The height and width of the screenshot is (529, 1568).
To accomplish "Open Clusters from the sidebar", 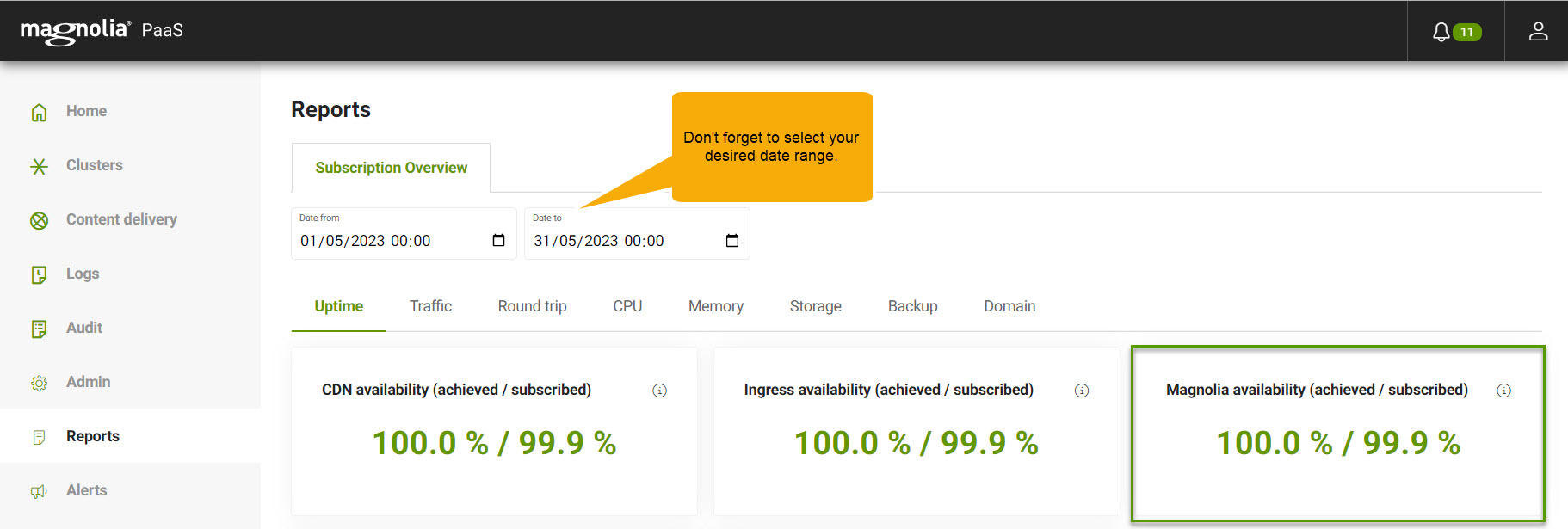I will [x=95, y=165].
